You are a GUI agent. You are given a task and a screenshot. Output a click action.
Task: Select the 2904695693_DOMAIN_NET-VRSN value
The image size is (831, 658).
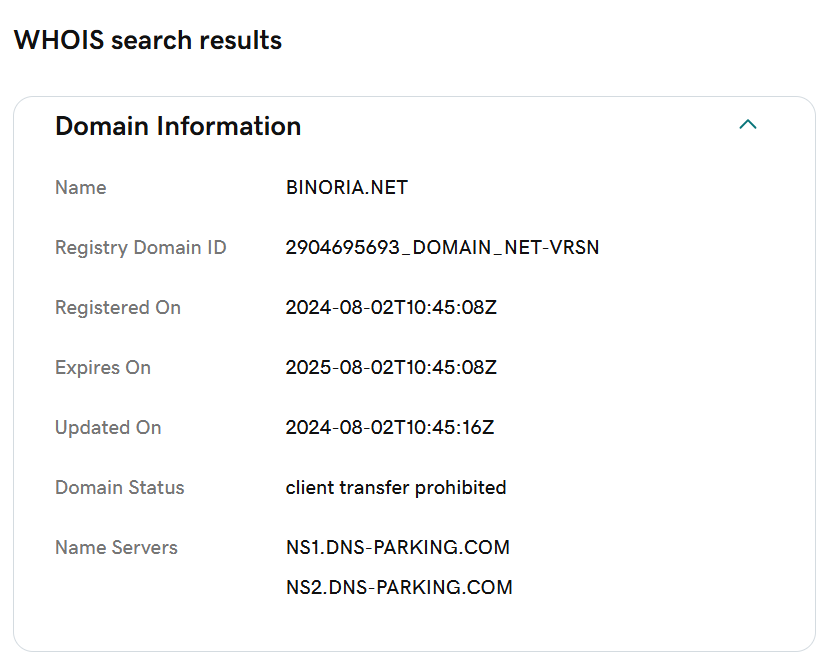443,247
